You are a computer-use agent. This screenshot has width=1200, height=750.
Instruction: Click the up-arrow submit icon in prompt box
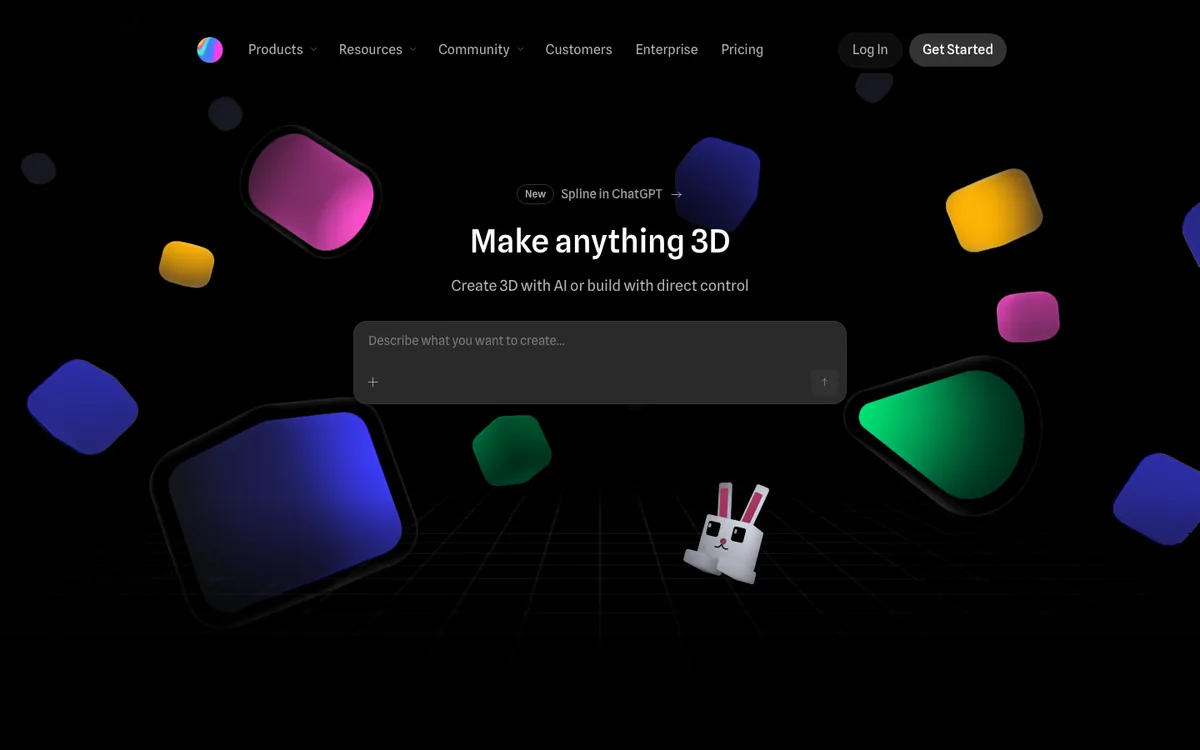[x=824, y=382]
